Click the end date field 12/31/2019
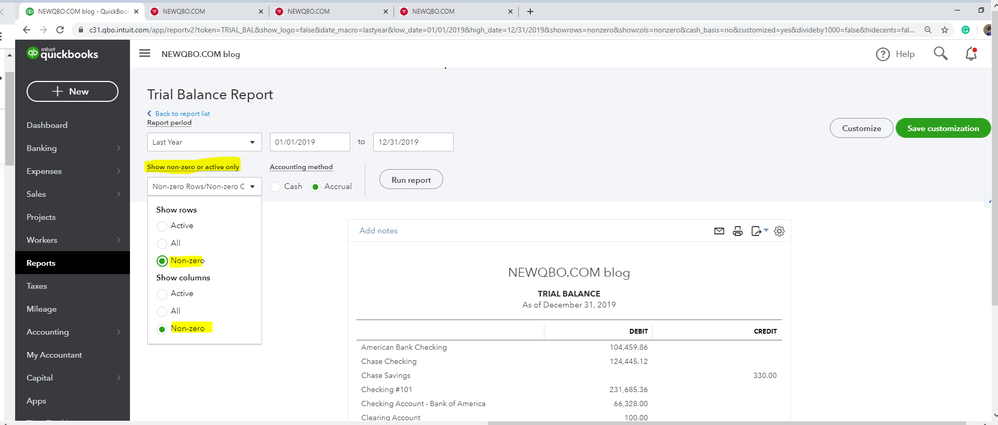 point(413,142)
